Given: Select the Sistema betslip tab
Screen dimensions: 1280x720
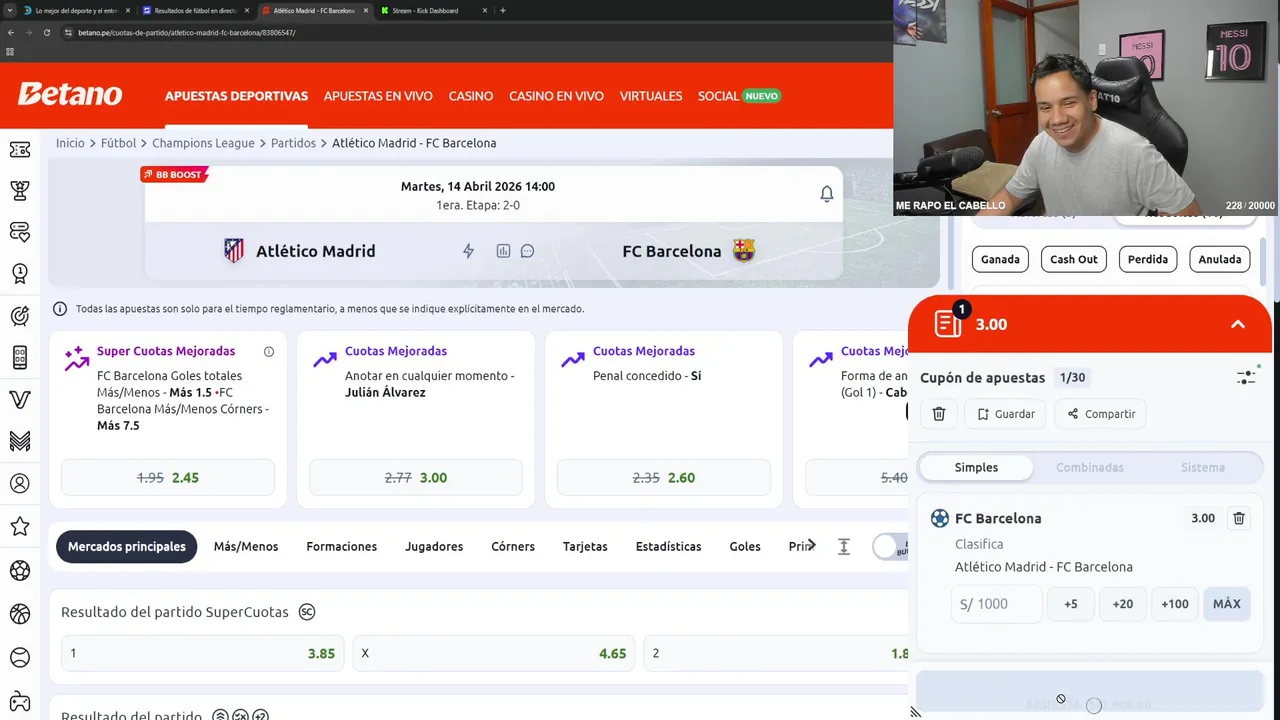Looking at the screenshot, I should coord(1203,467).
